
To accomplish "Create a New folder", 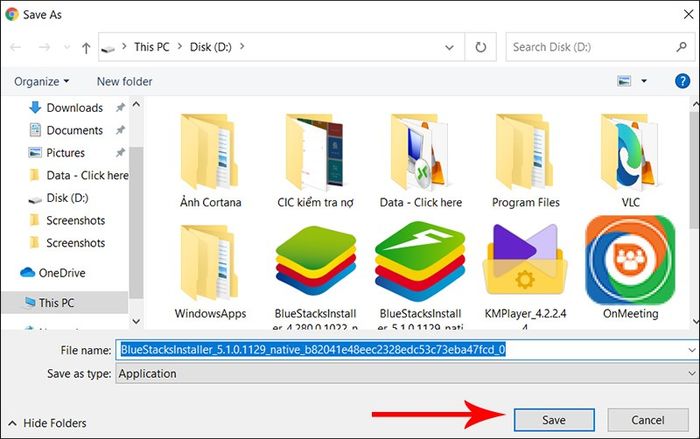I will [x=125, y=81].
